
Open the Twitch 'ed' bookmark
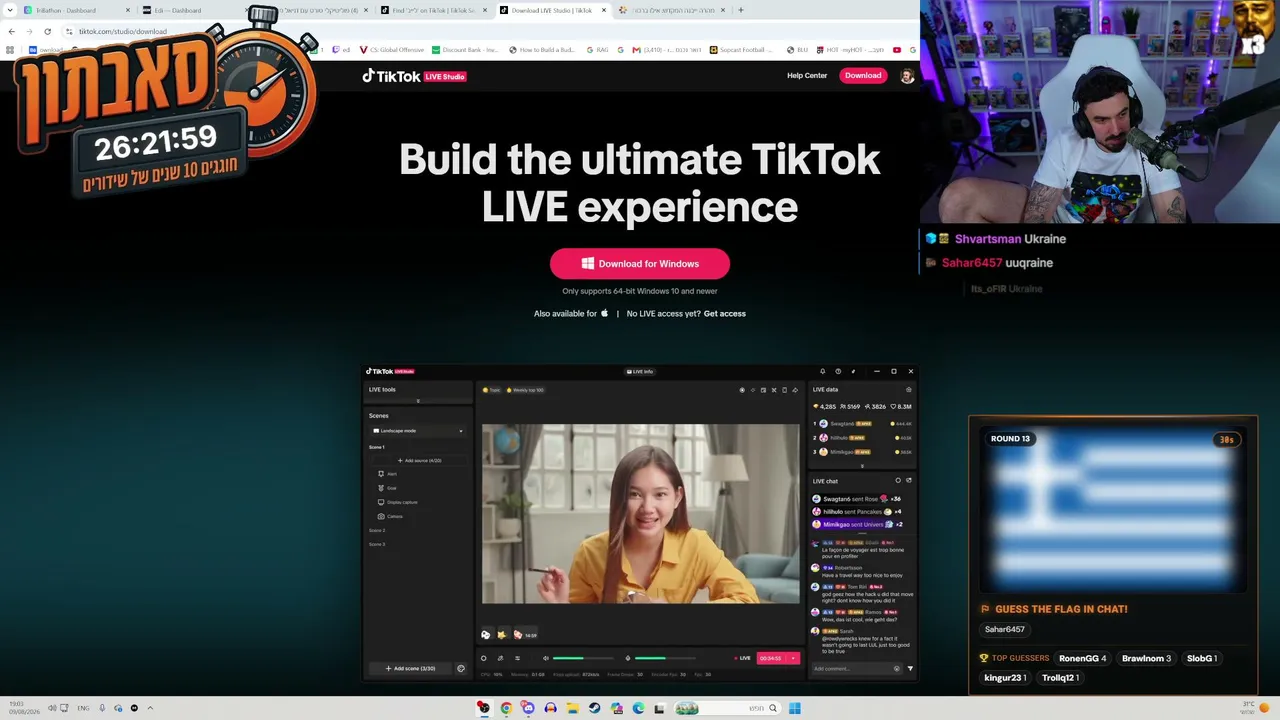[x=341, y=50]
